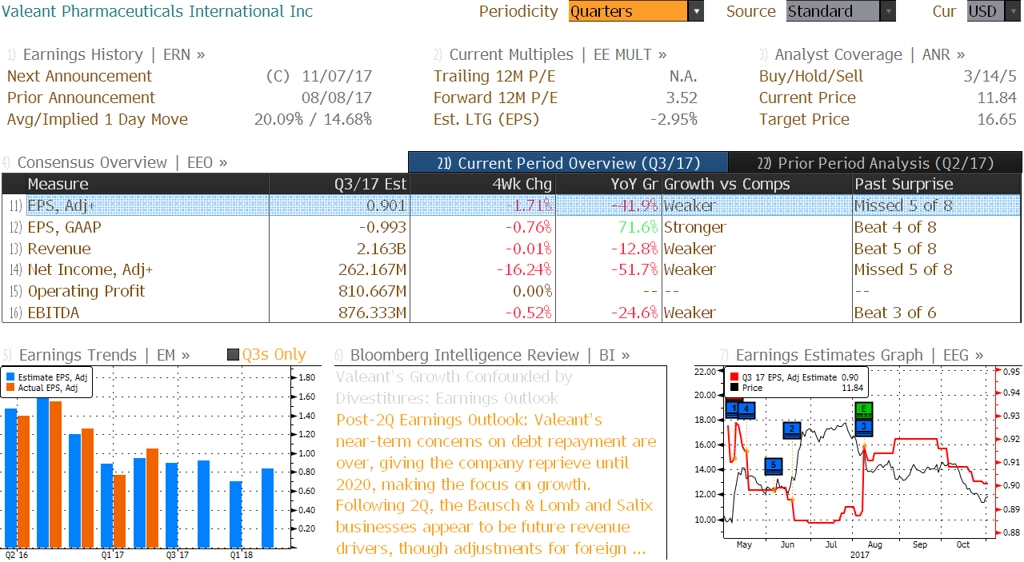Click Next Announcement date 11/07/17

pos(337,76)
